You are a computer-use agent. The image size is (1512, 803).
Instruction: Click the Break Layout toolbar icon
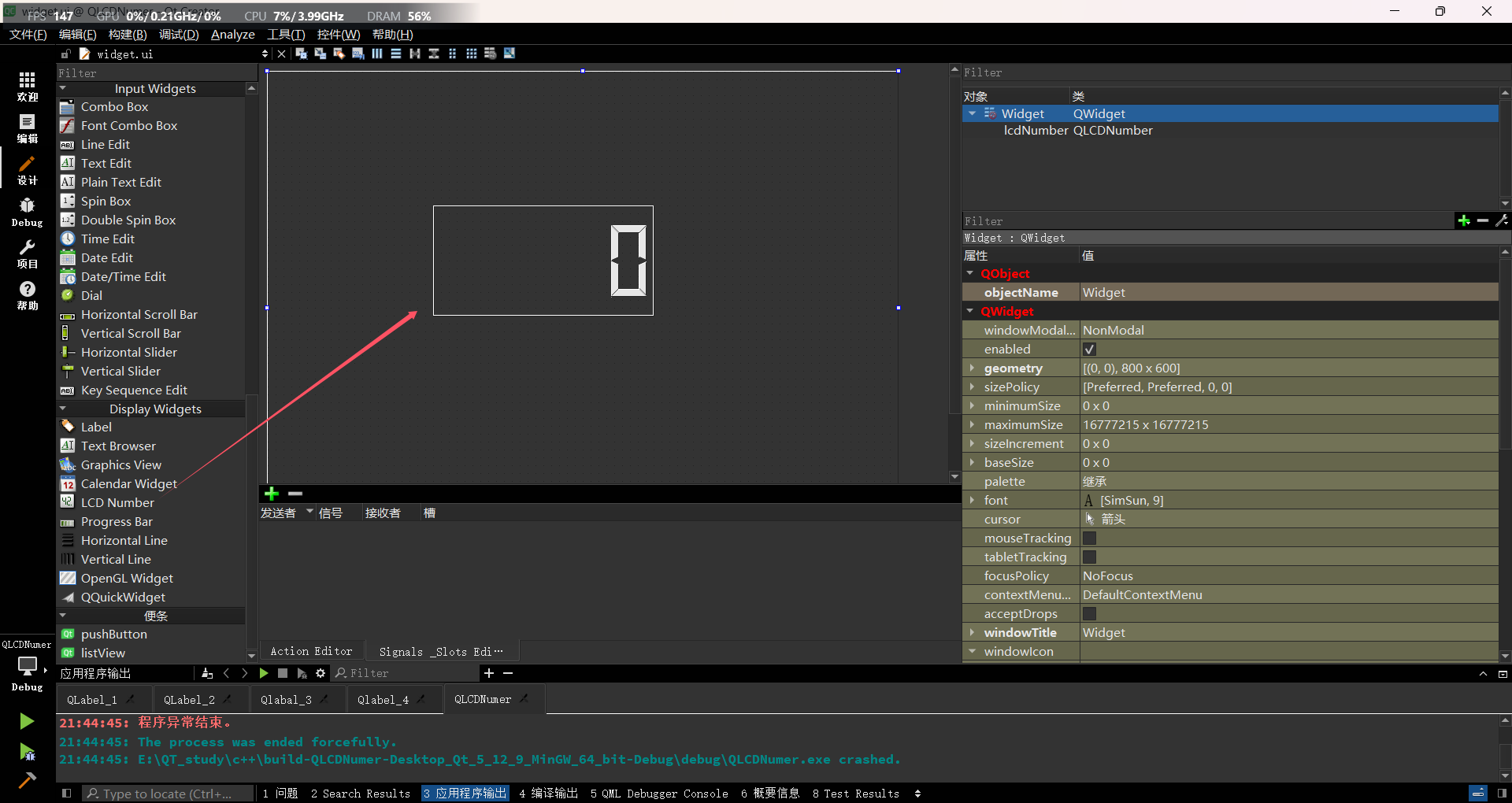[490, 54]
